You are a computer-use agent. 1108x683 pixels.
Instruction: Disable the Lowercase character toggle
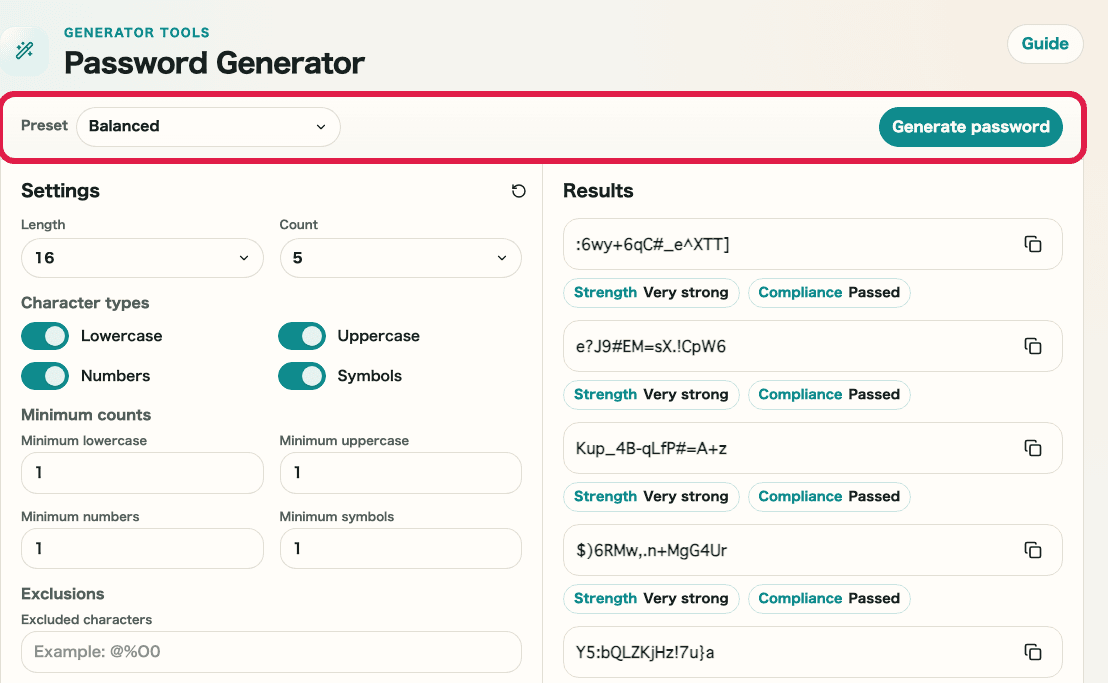[x=45, y=336]
